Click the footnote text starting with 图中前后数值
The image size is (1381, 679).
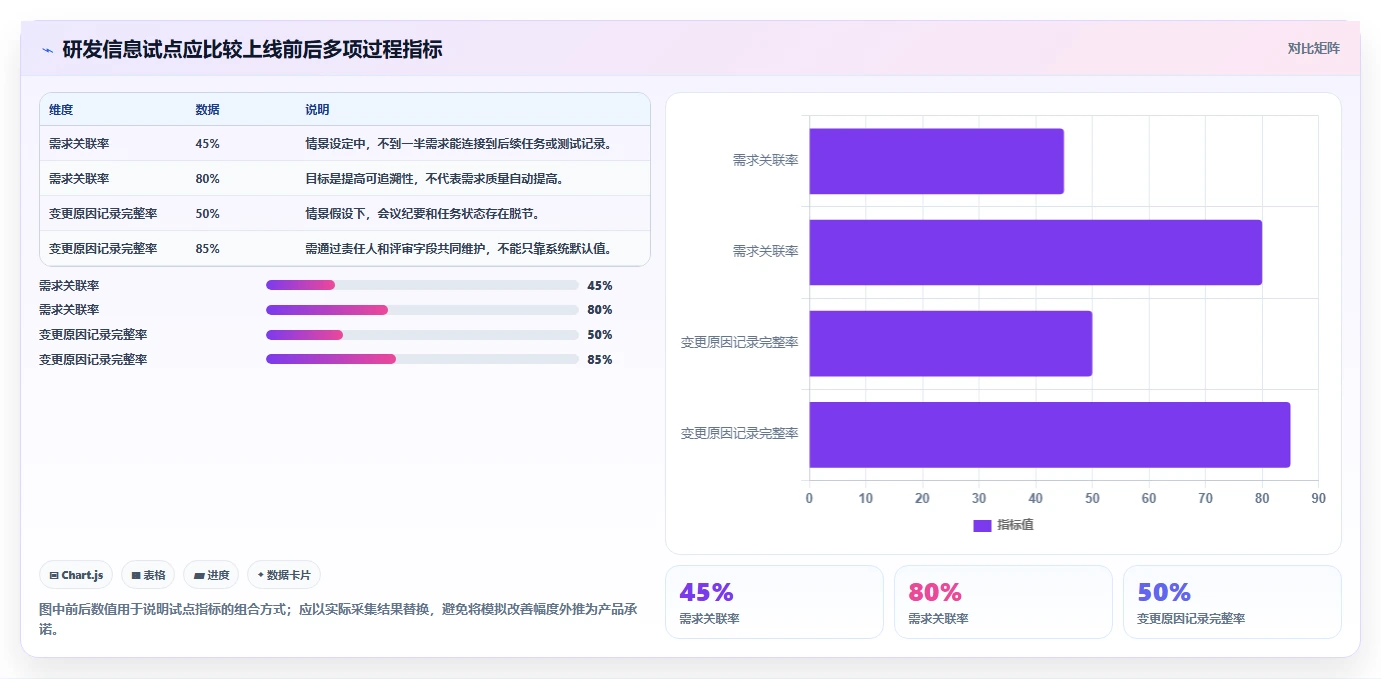coord(338,619)
